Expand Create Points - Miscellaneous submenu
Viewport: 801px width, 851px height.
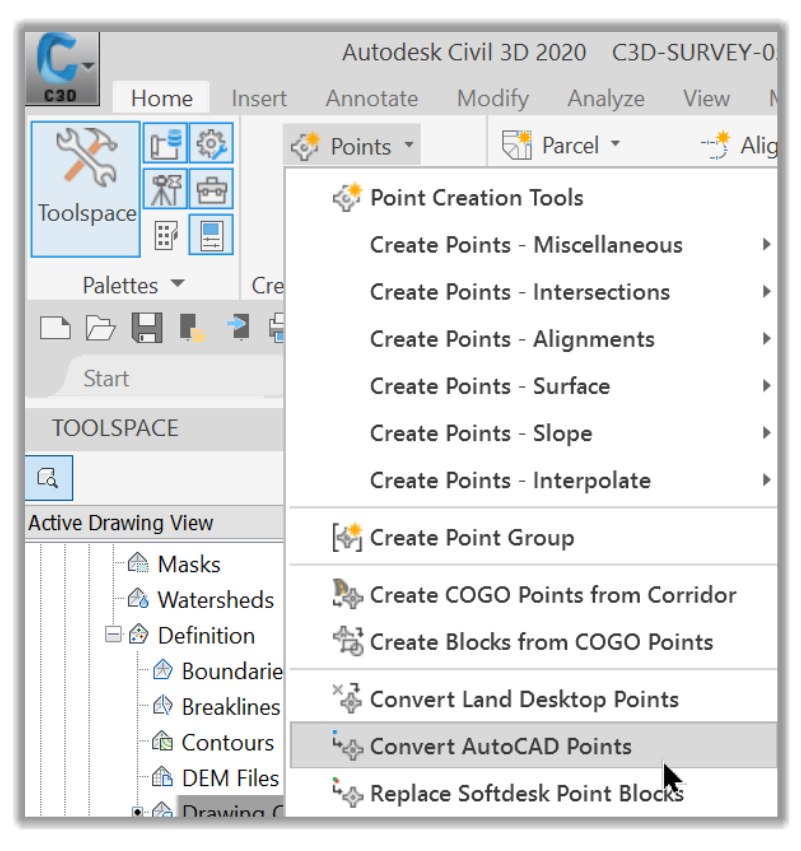(533, 245)
